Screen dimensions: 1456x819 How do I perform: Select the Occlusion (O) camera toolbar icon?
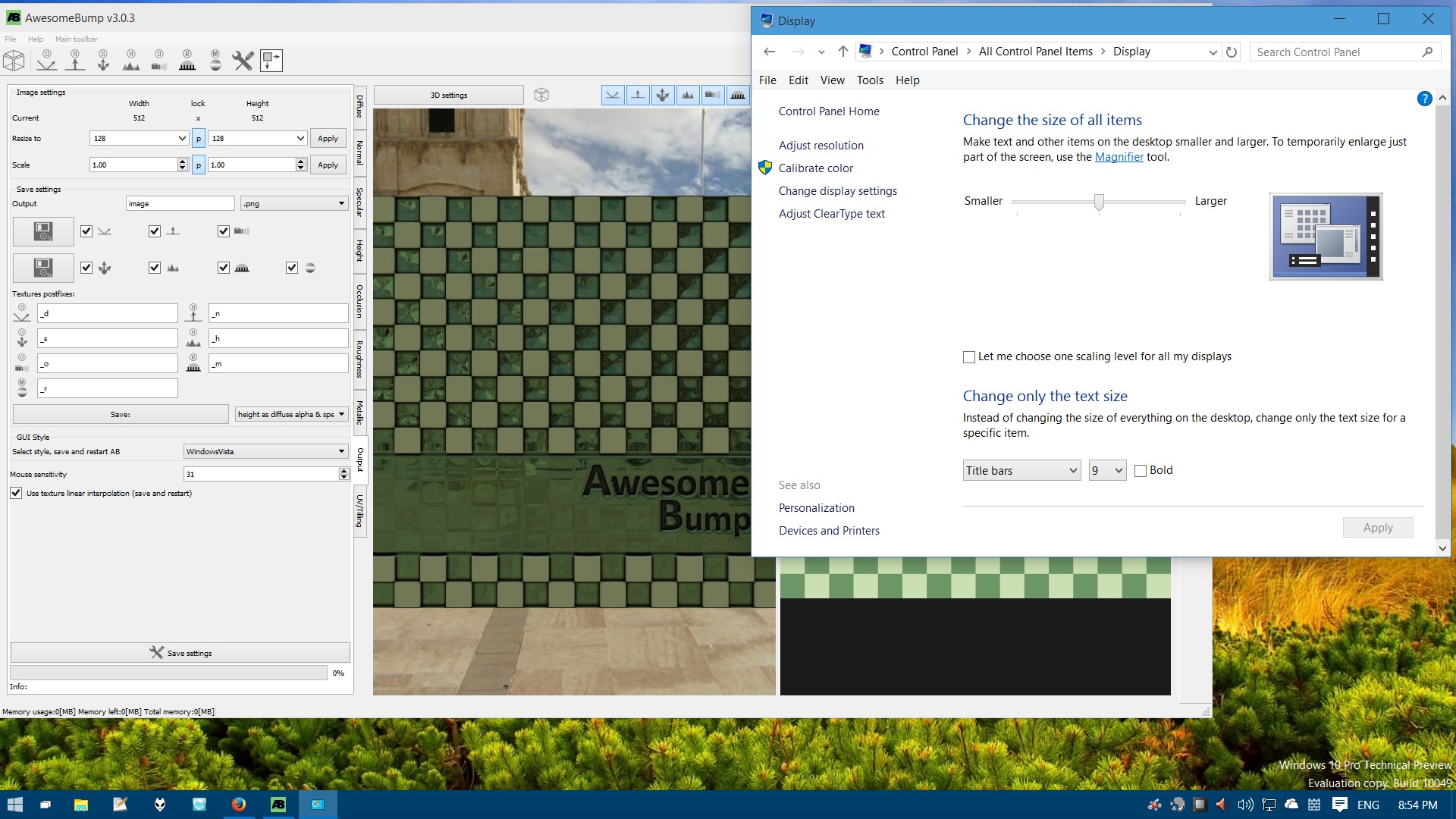159,61
